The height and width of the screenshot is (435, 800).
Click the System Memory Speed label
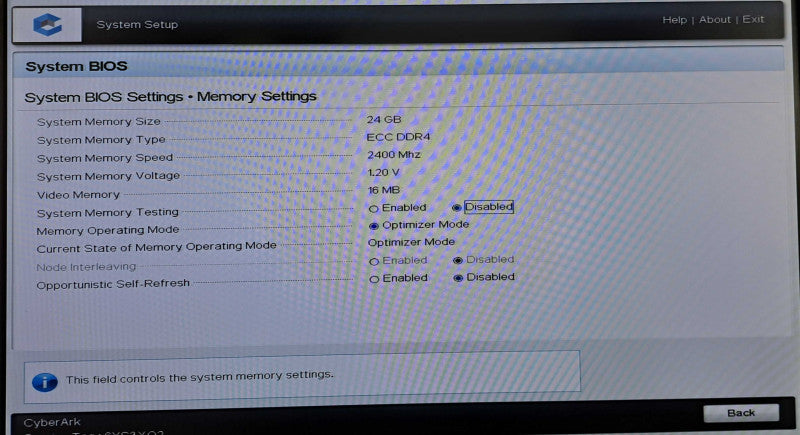105,158
